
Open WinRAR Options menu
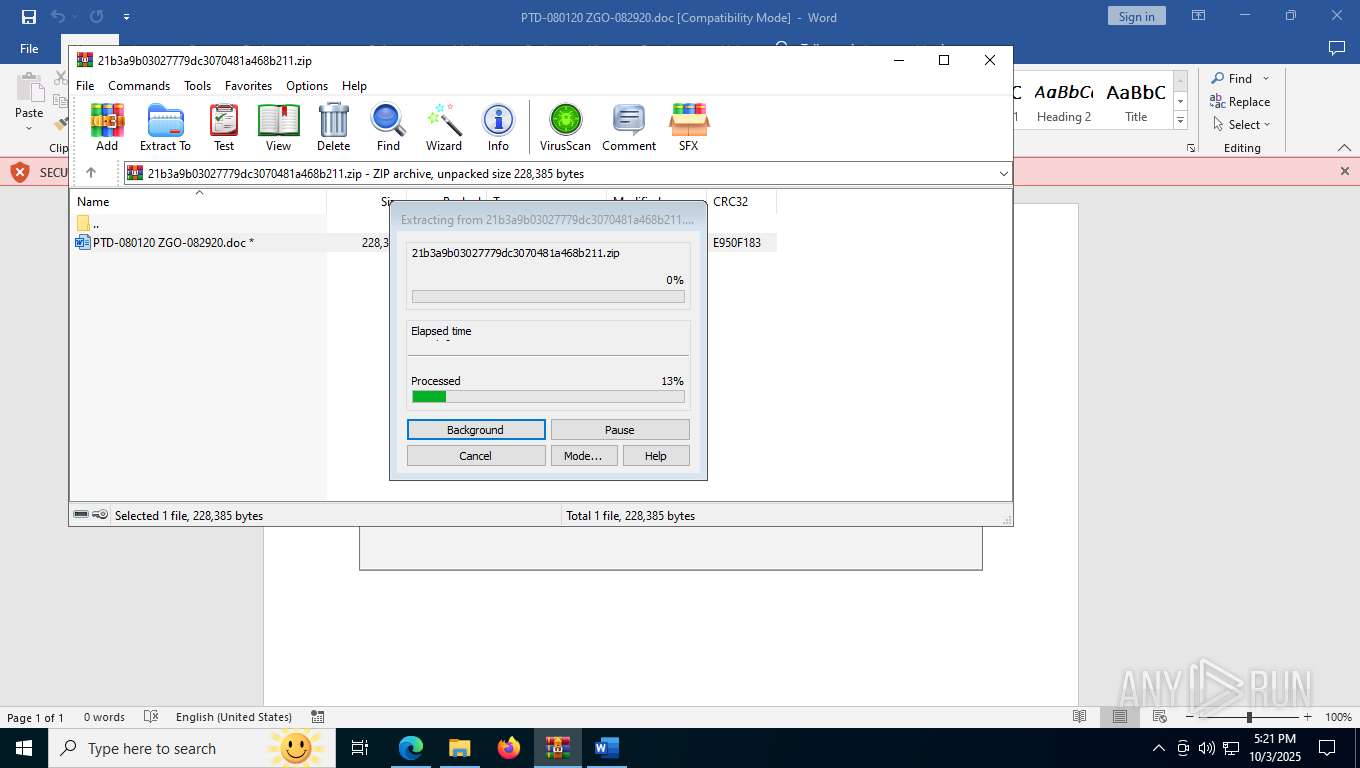click(x=307, y=86)
